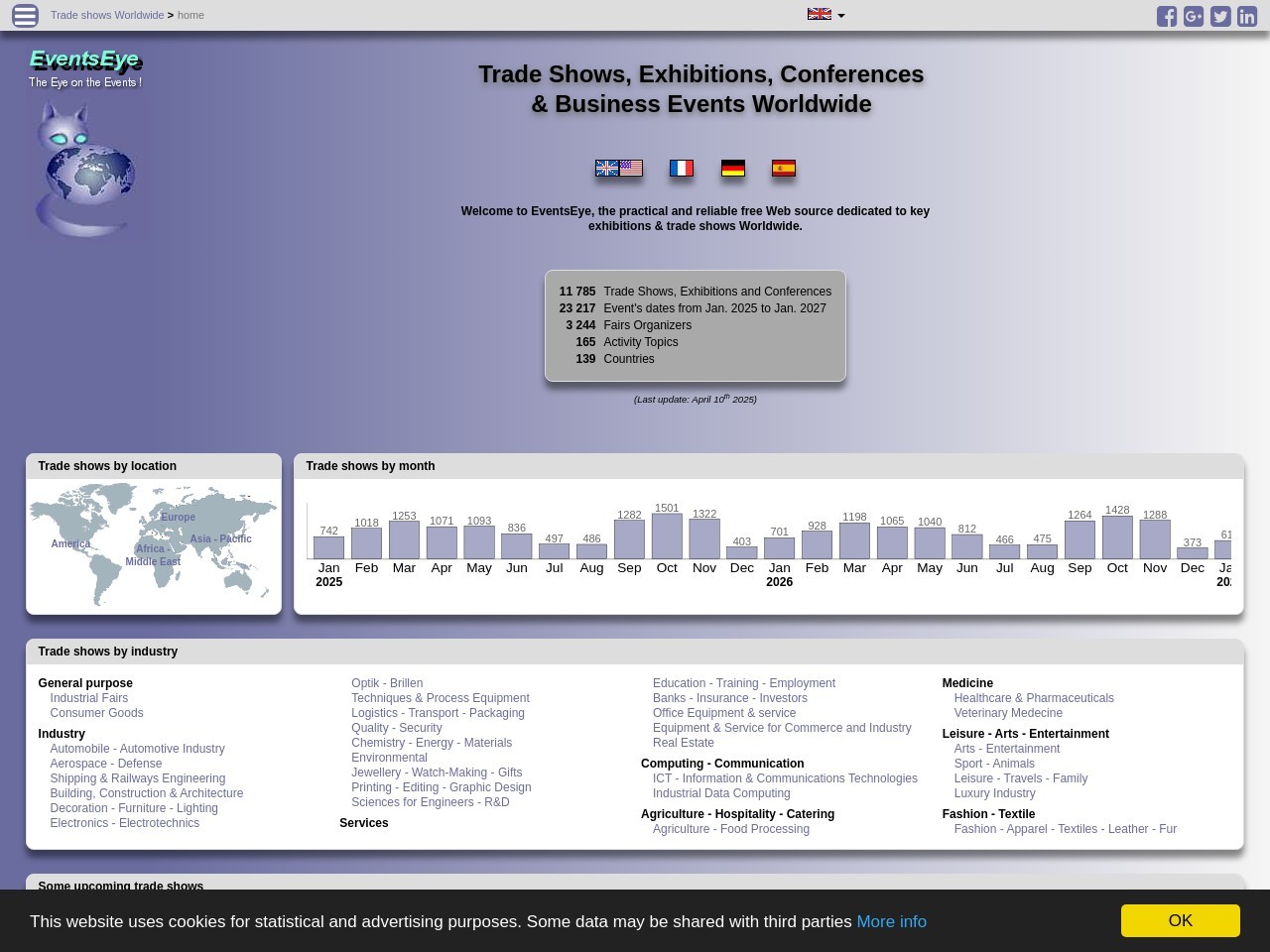Viewport: 1270px width, 952px height.
Task: Open Sport - Animals link
Action: click(994, 764)
